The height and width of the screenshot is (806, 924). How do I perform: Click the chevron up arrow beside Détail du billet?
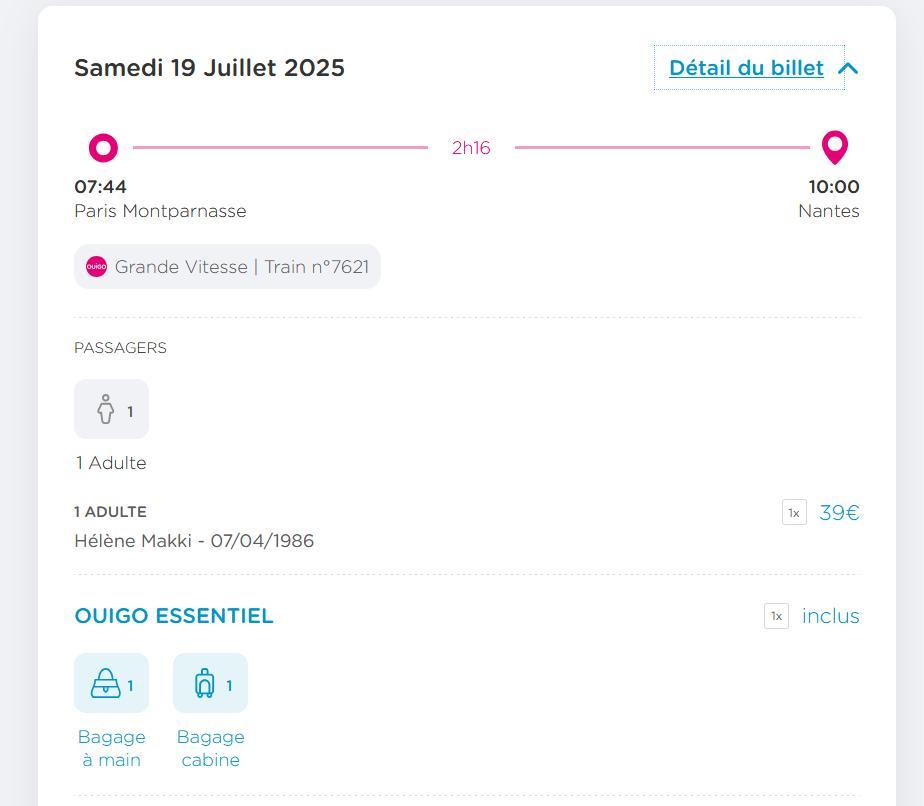coord(848,68)
